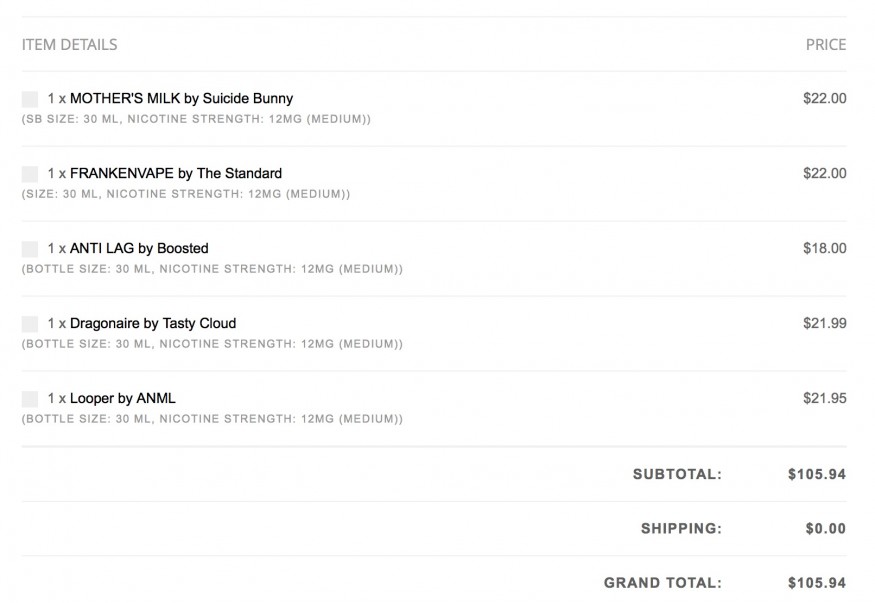Click the PRICE column header
Screen dimensions: 875x603
tap(826, 44)
